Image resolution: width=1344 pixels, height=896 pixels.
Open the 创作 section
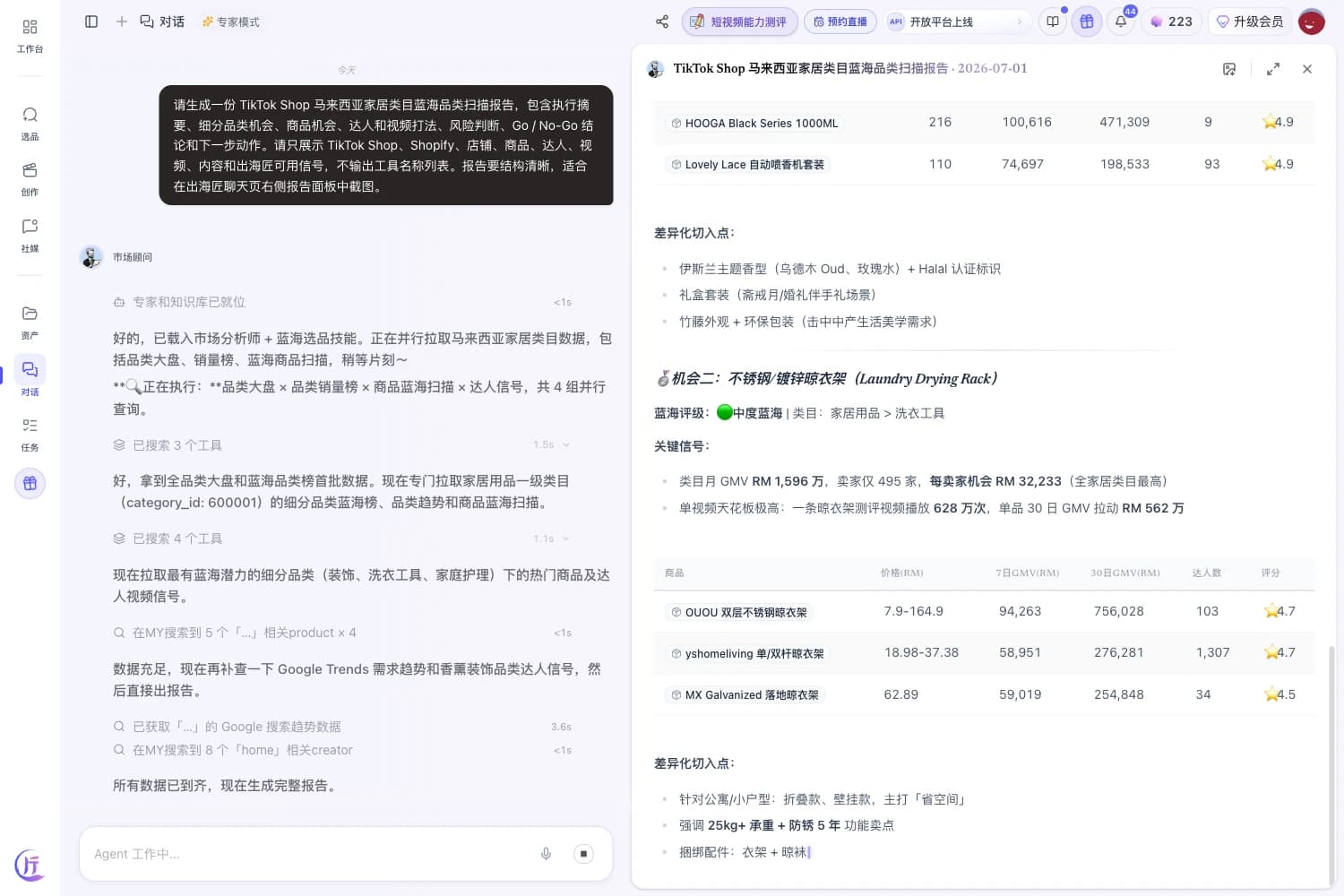point(30,179)
